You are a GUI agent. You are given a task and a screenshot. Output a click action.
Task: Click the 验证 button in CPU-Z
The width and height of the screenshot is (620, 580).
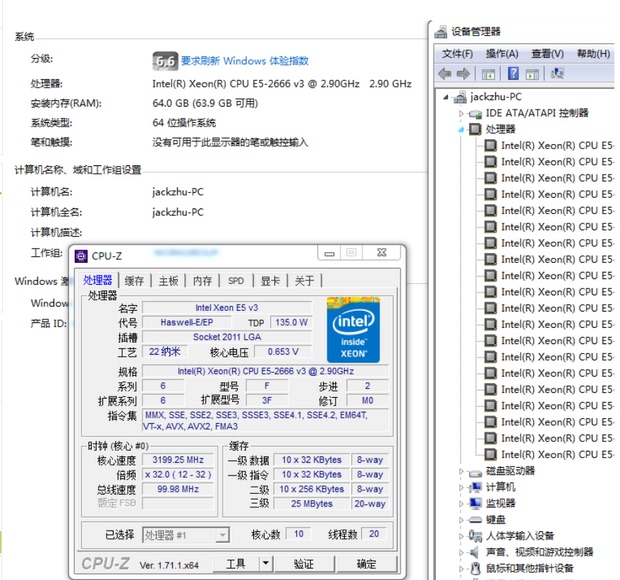[304, 563]
